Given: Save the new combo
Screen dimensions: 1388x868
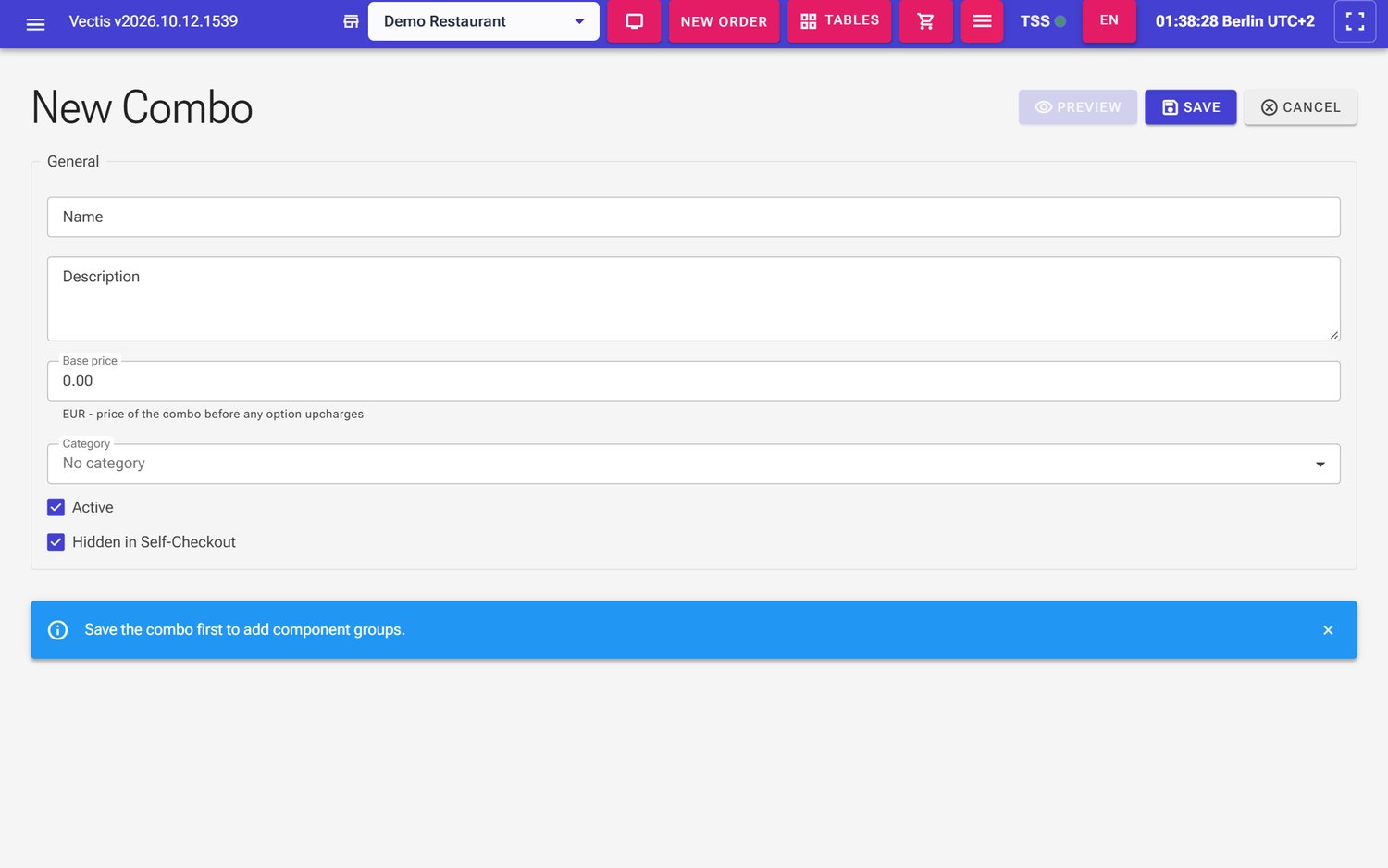Looking at the screenshot, I should pos(1191,107).
